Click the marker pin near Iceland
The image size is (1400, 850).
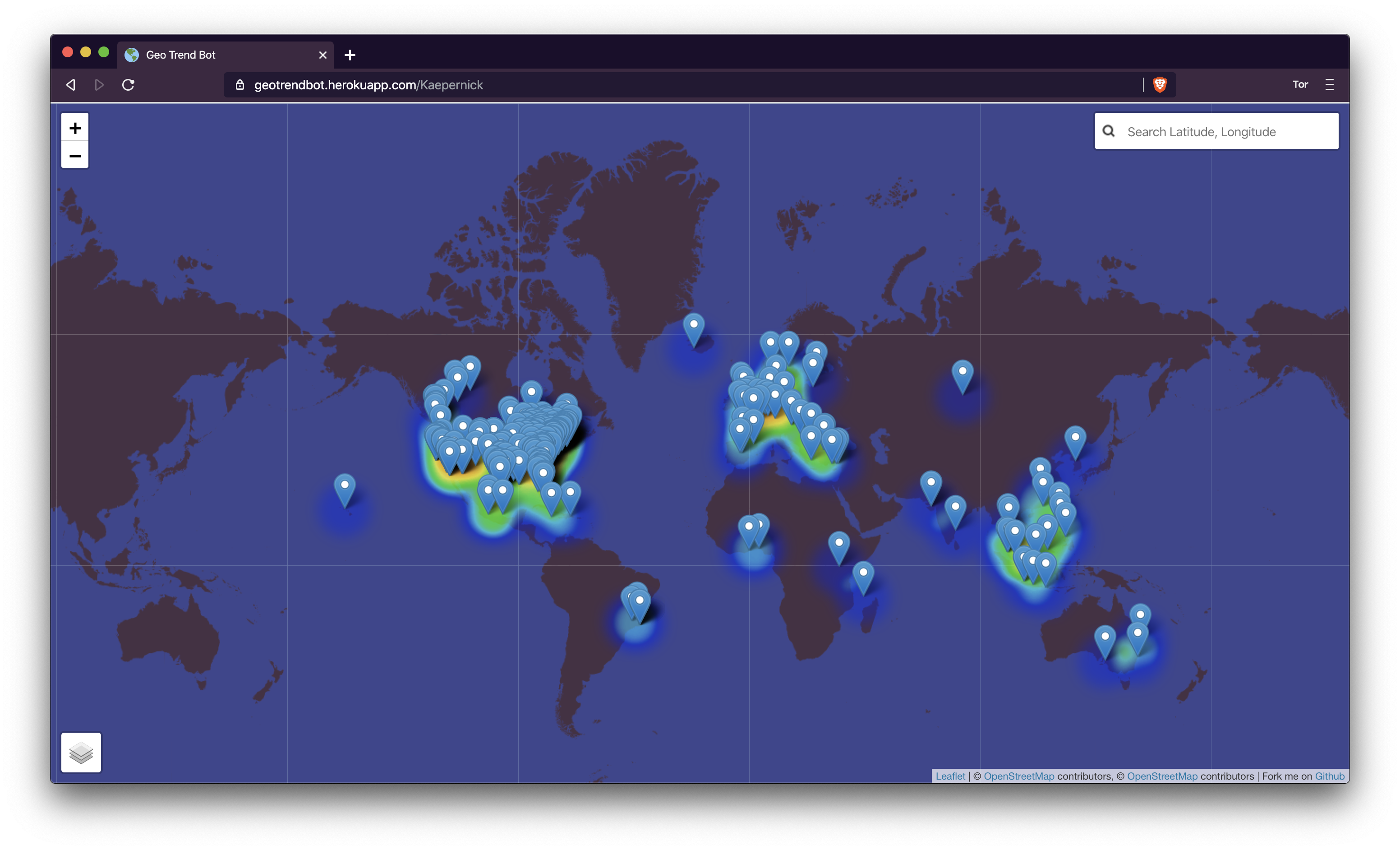pos(693,327)
